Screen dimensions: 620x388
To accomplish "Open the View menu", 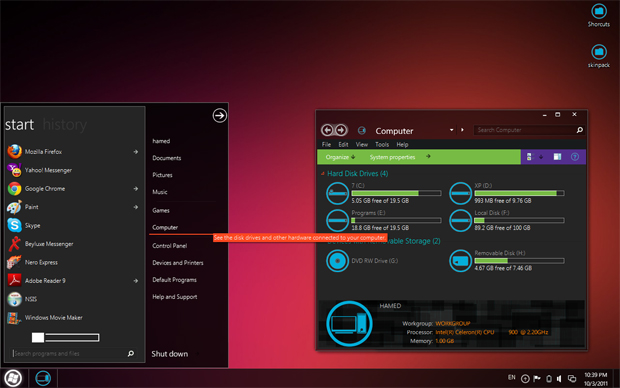I will (x=361, y=144).
